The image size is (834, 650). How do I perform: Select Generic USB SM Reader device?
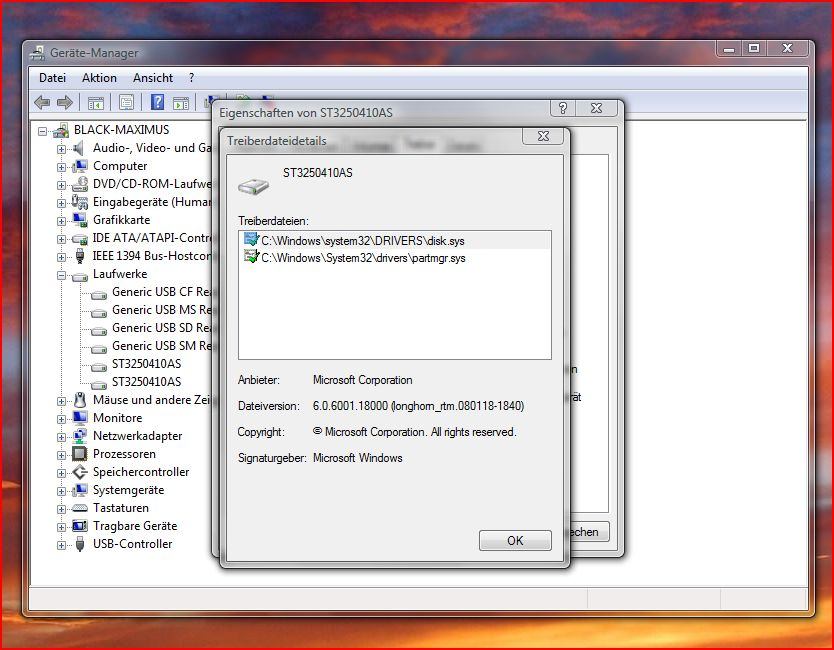click(162, 346)
